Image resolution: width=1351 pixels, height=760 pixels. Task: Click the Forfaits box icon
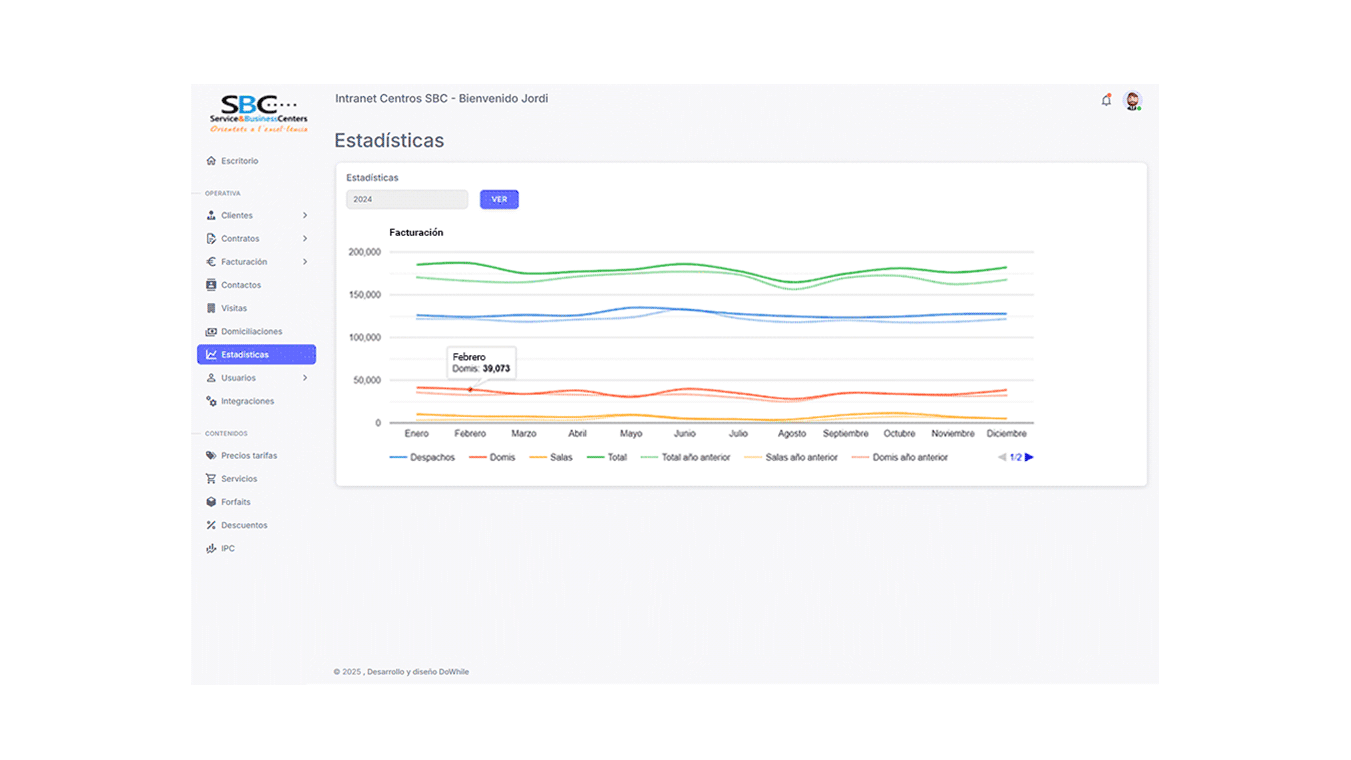tap(211, 502)
